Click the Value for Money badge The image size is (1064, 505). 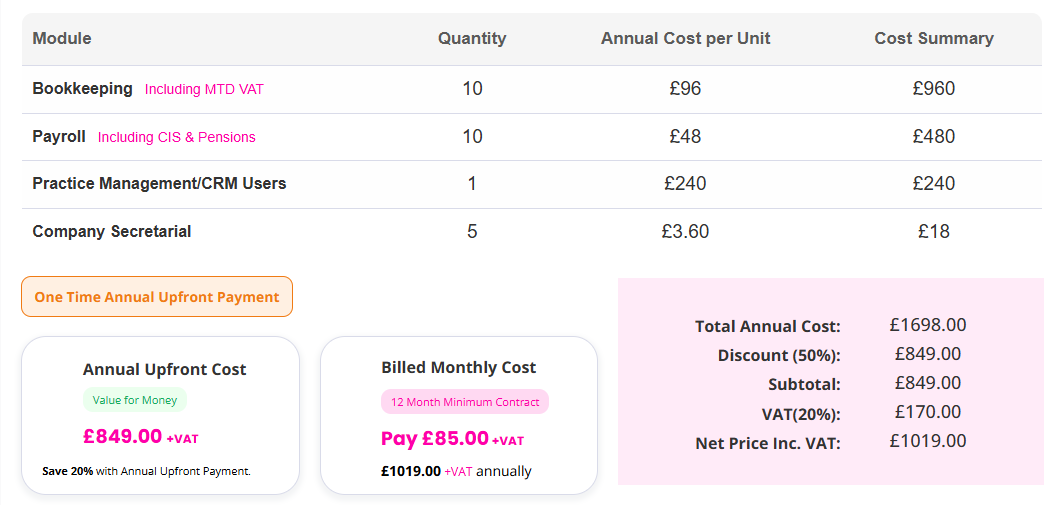135,400
